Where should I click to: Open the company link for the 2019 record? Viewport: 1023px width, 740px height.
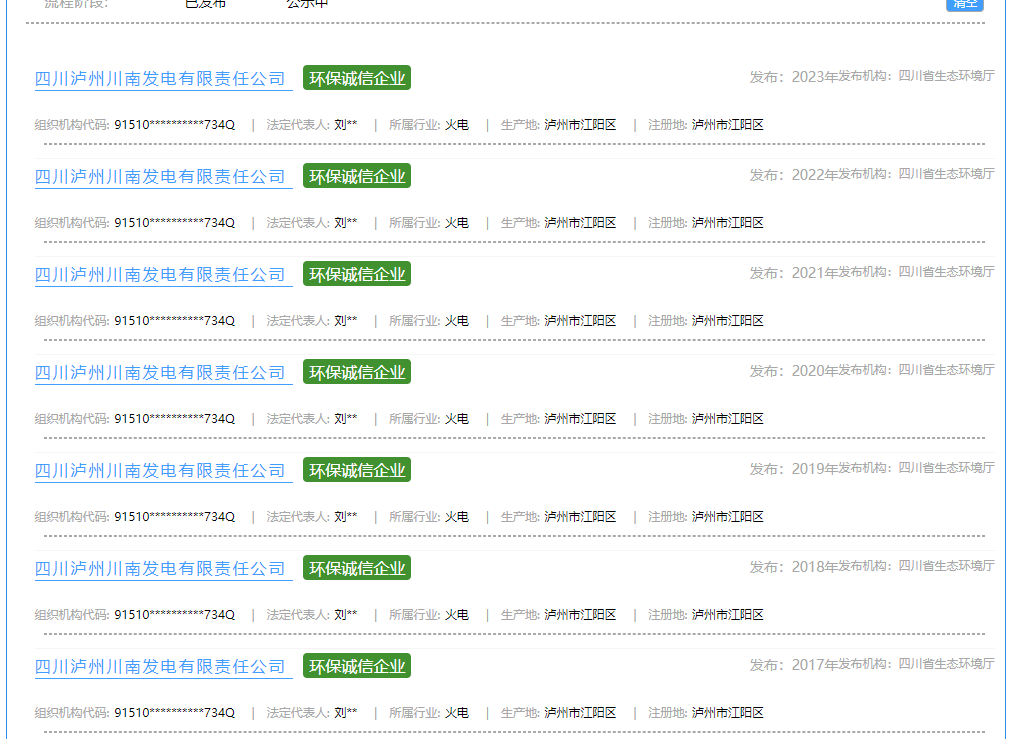click(x=160, y=471)
